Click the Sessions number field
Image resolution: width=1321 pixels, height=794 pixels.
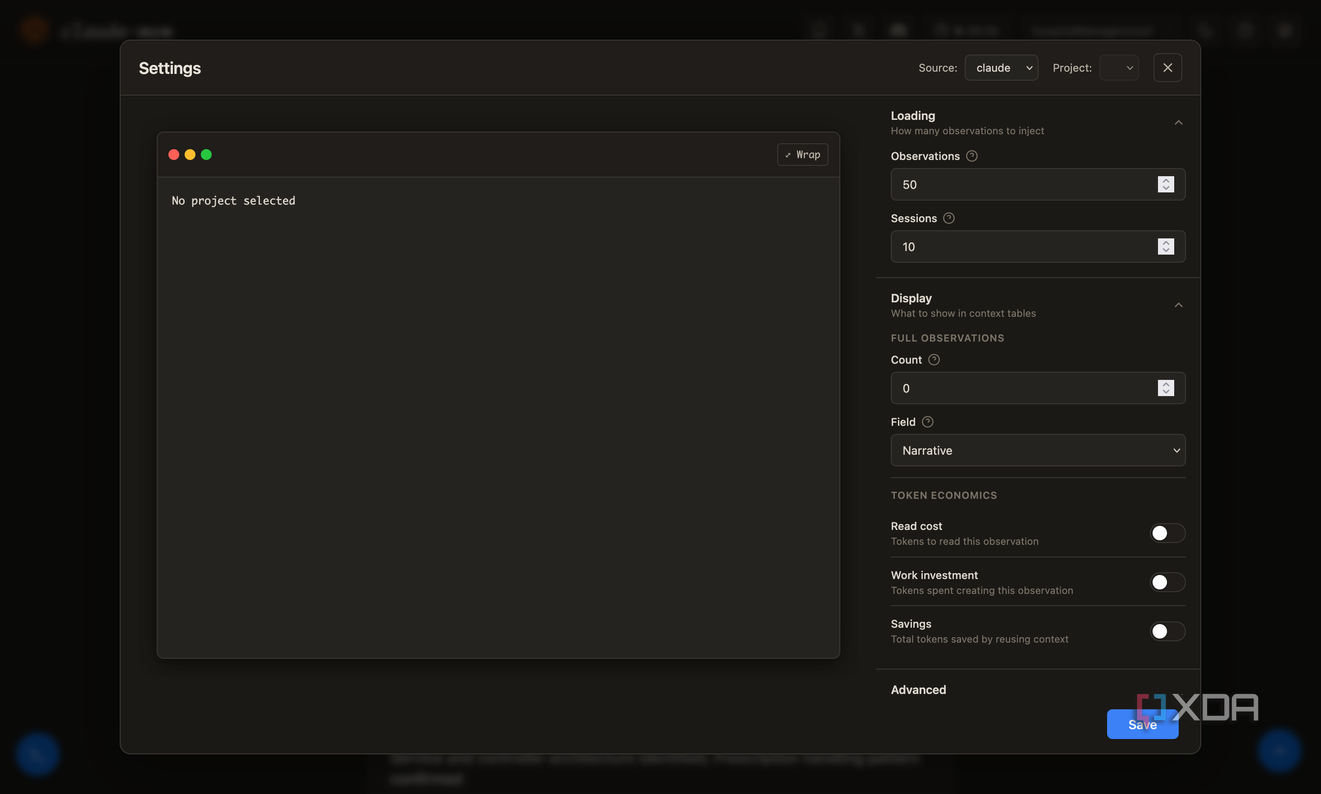pos(1038,246)
